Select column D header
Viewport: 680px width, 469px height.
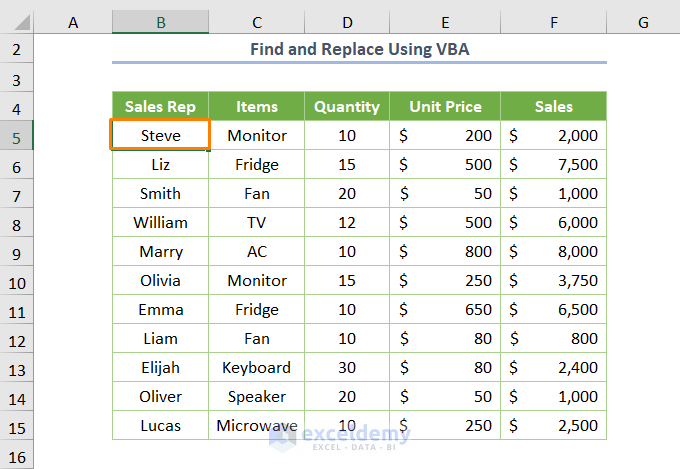click(x=347, y=22)
